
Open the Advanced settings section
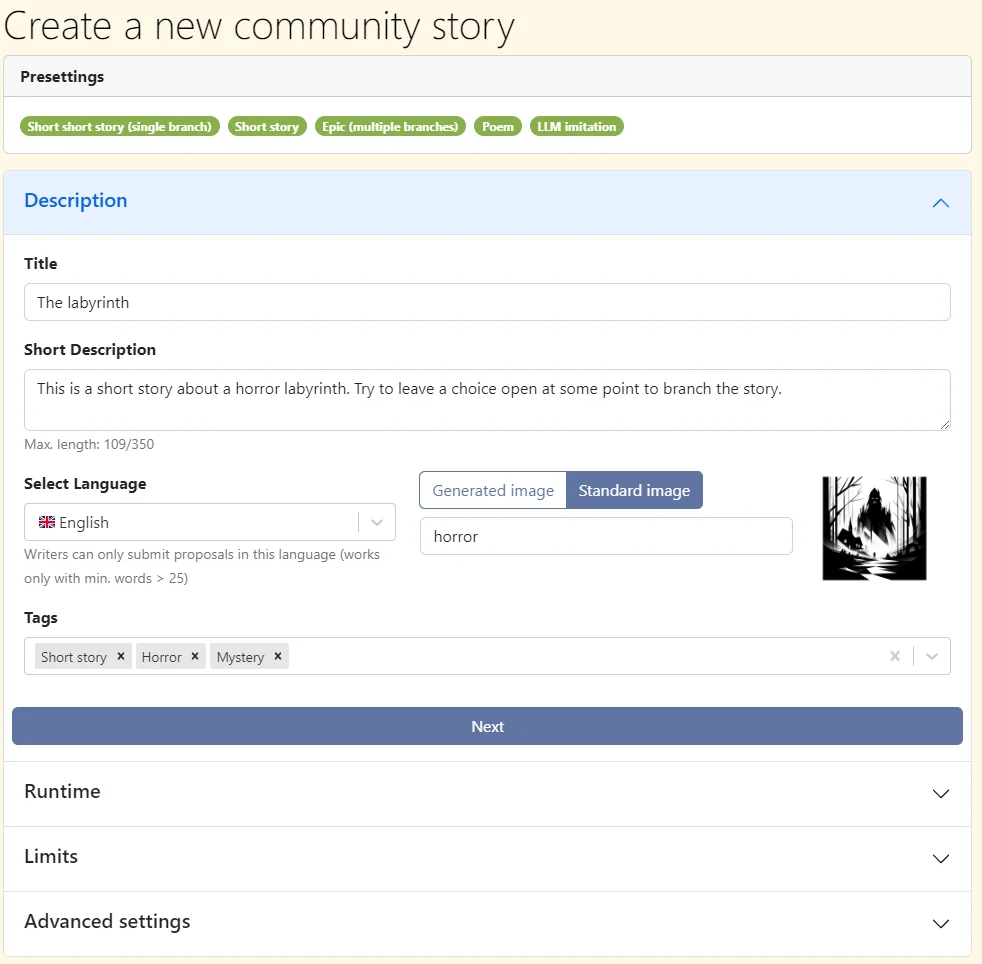(x=940, y=923)
